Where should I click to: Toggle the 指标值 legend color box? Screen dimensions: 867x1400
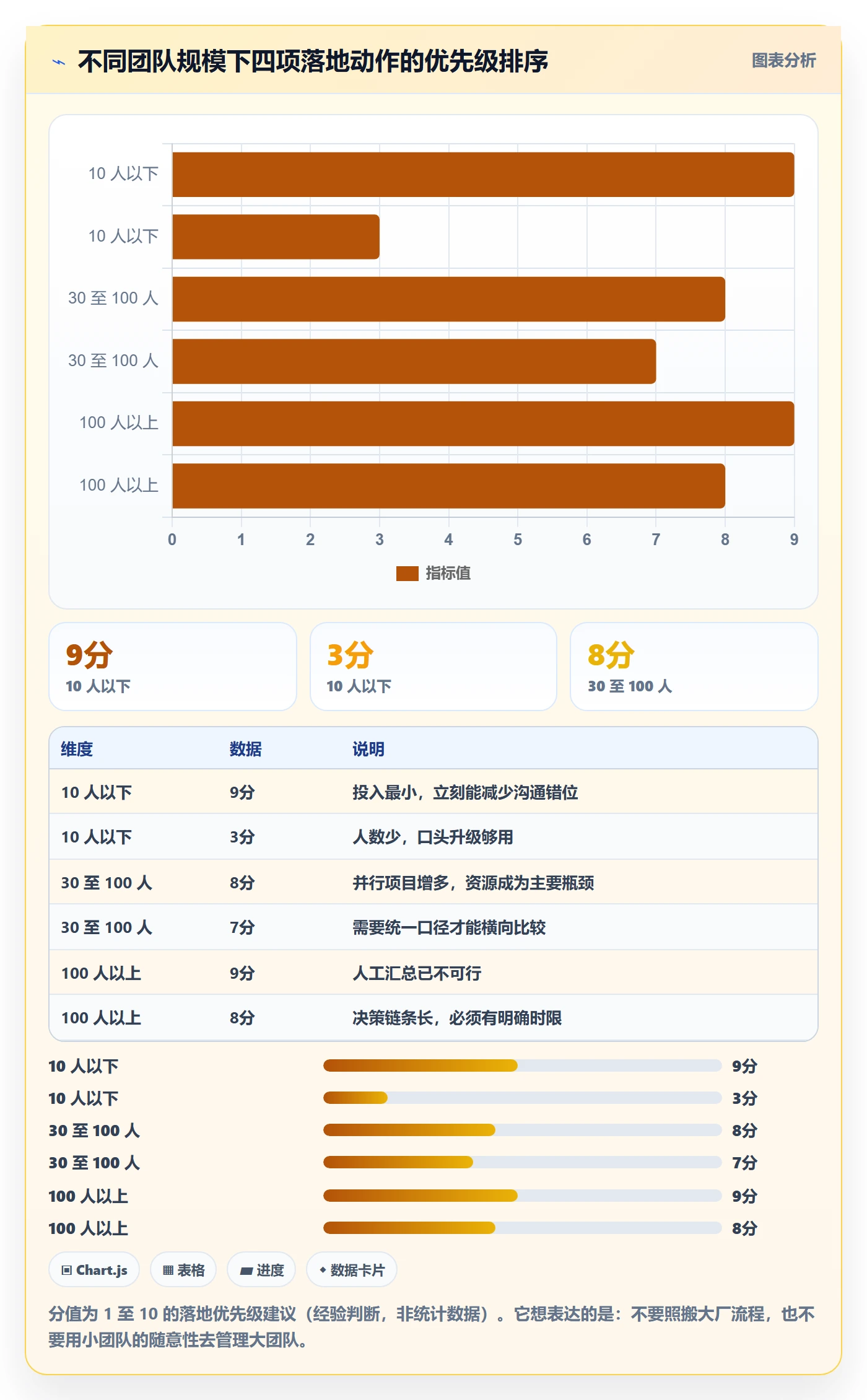407,574
